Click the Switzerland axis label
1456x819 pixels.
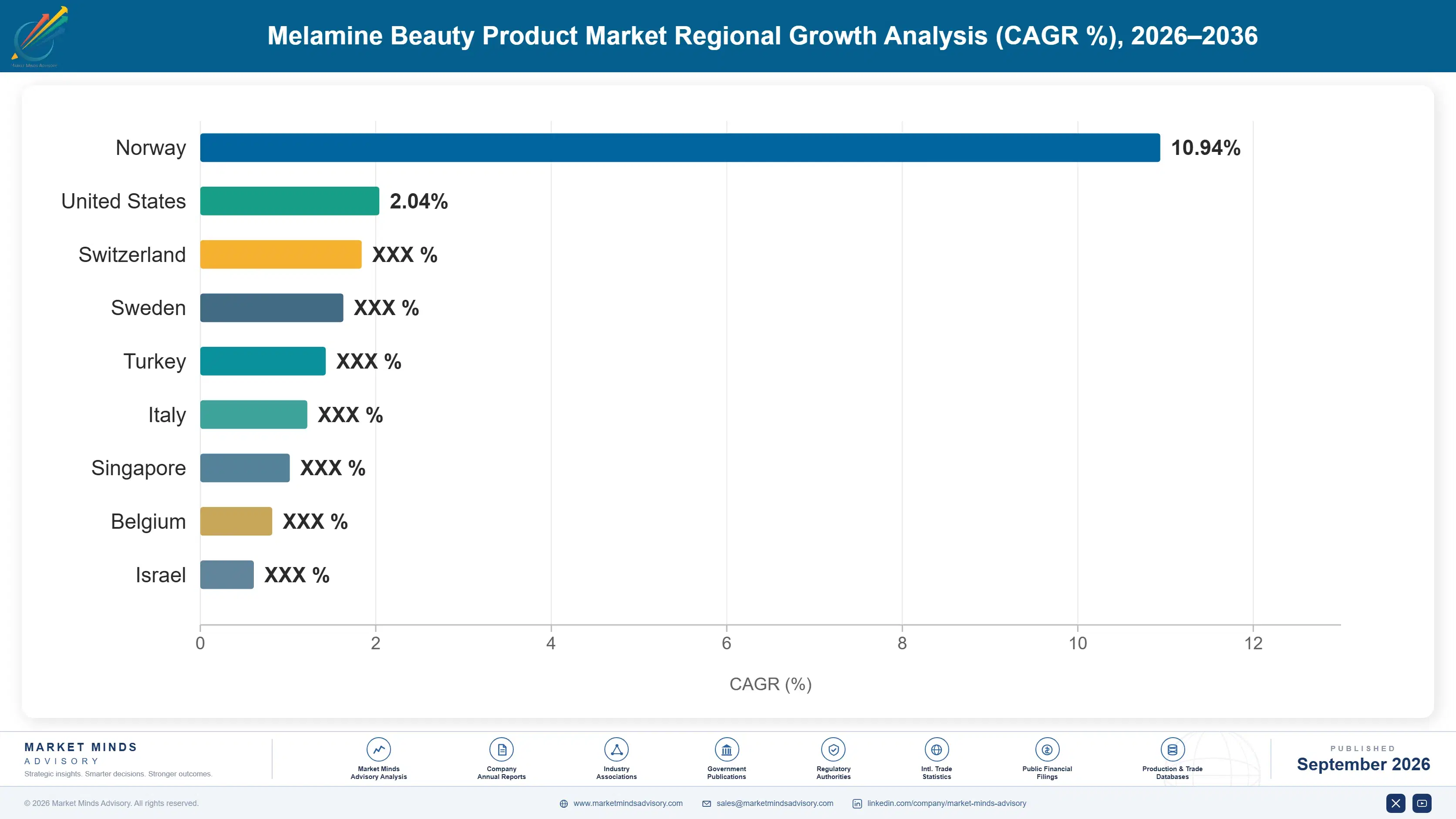coord(131,255)
